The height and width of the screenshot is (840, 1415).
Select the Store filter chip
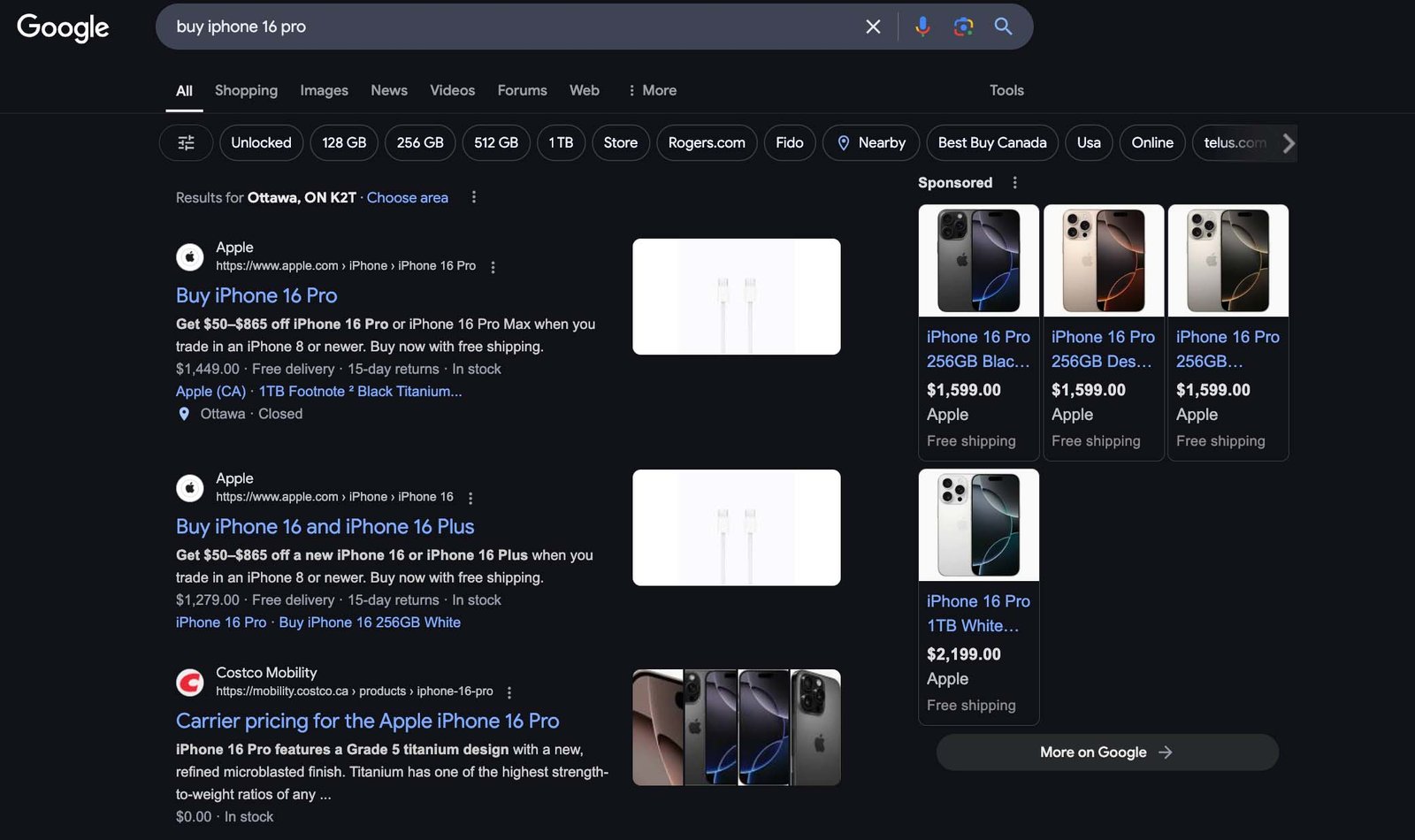[x=621, y=142]
